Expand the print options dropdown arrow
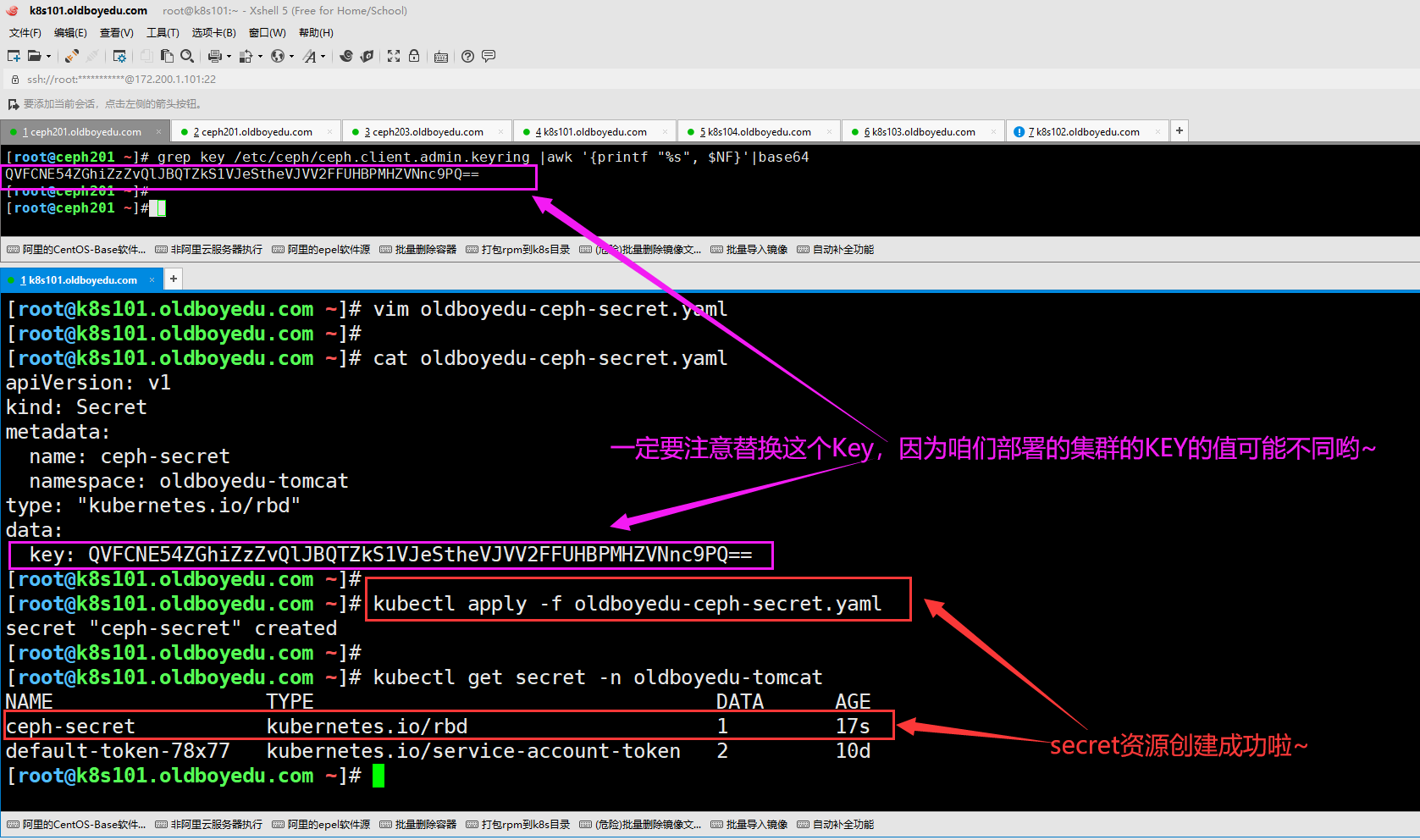The height and width of the screenshot is (840, 1420). [x=227, y=56]
